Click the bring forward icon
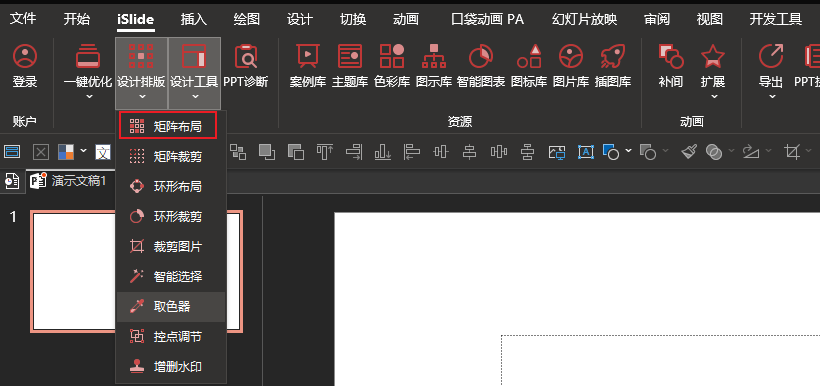This screenshot has width=820, height=386. [x=267, y=152]
